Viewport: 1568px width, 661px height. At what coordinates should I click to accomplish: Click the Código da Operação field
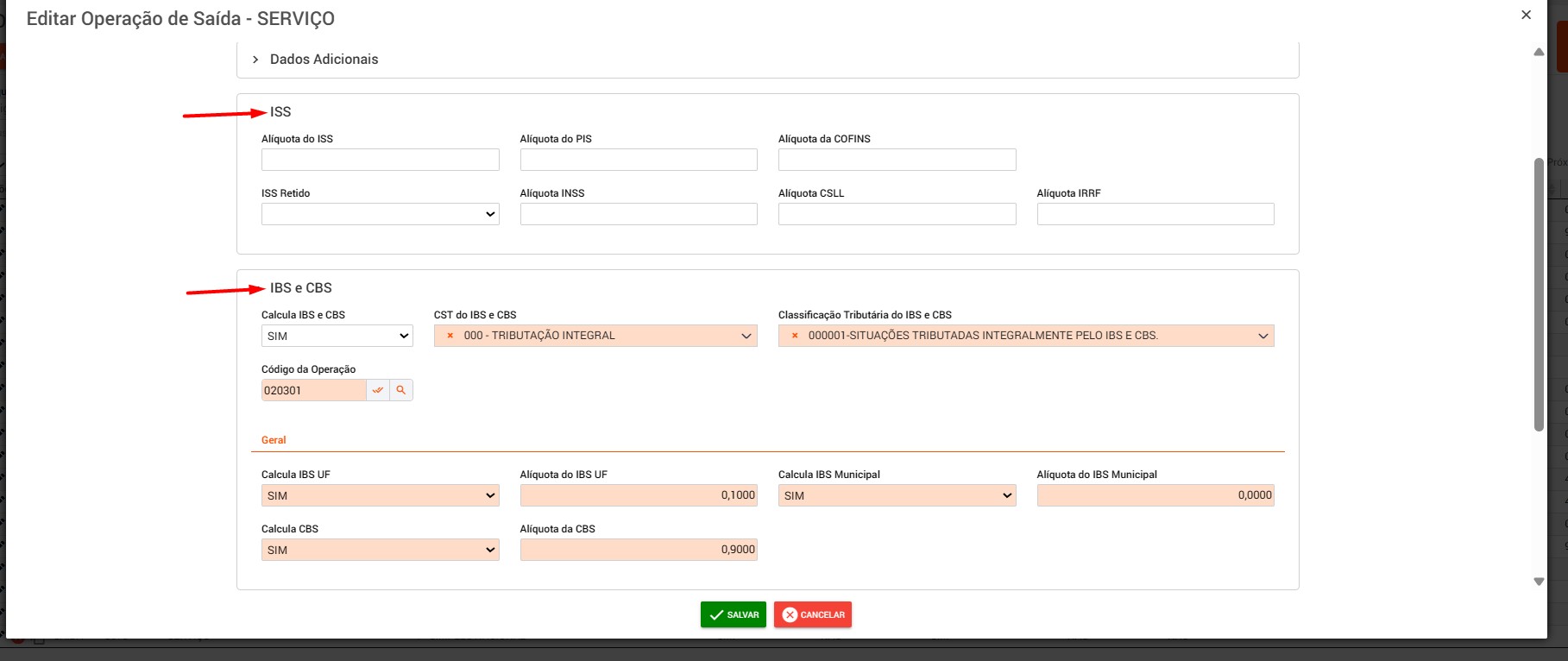pos(314,390)
